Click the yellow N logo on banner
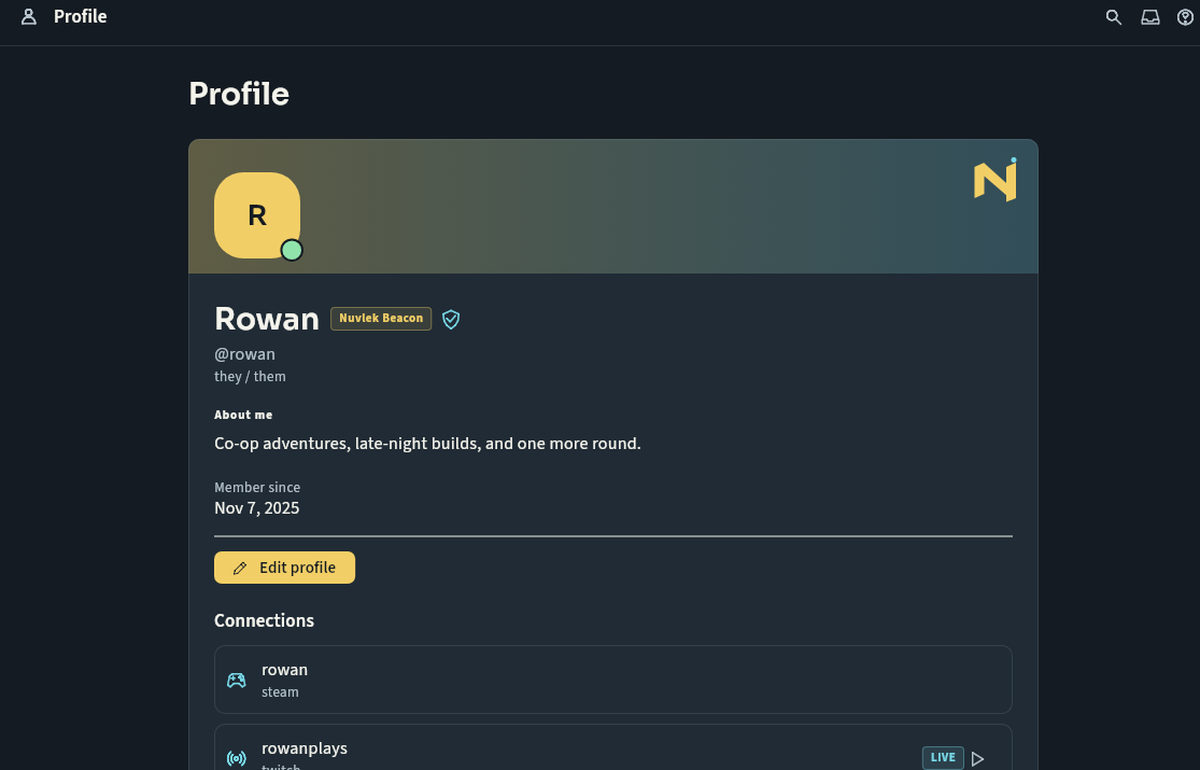 (996, 179)
